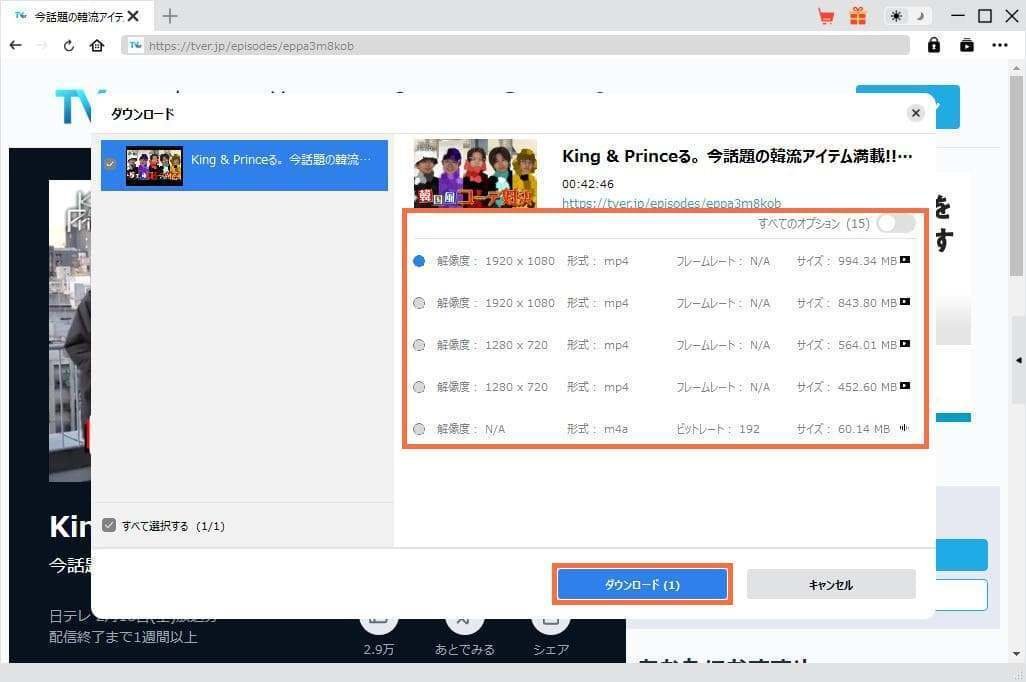Open a new tab with plus icon

[x=169, y=16]
